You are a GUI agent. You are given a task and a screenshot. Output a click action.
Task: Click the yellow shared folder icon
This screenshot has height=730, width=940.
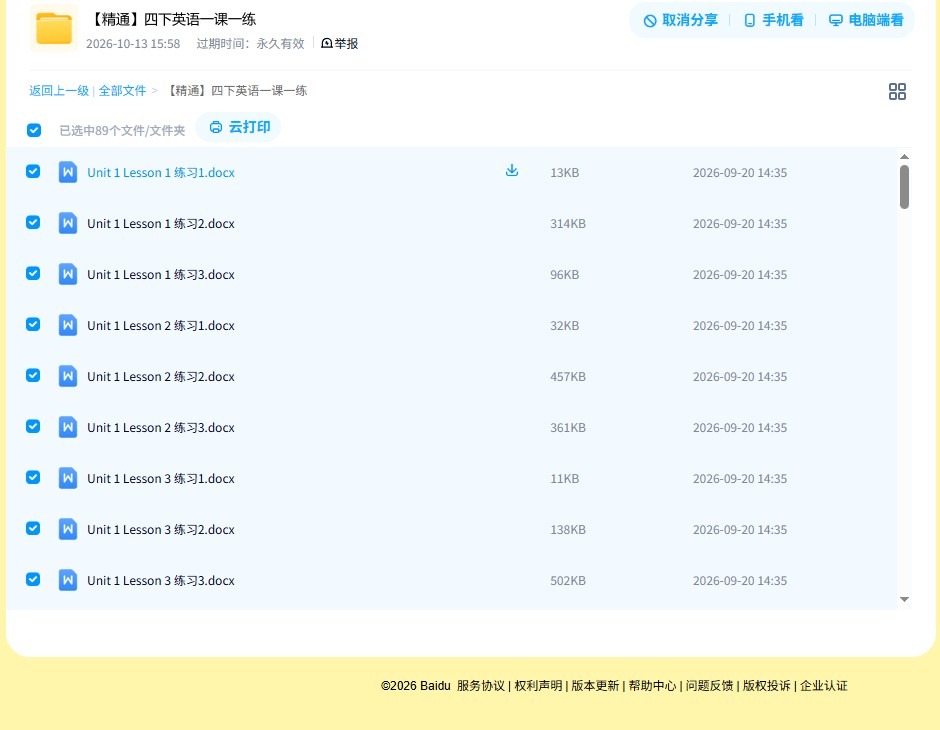point(54,28)
